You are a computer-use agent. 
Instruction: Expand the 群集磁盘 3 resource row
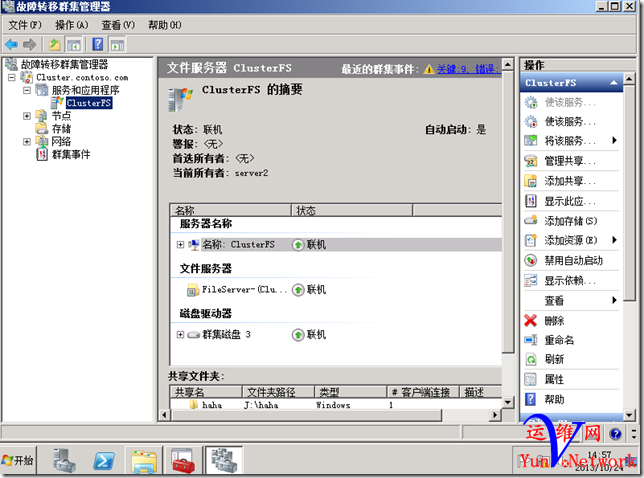(180, 335)
